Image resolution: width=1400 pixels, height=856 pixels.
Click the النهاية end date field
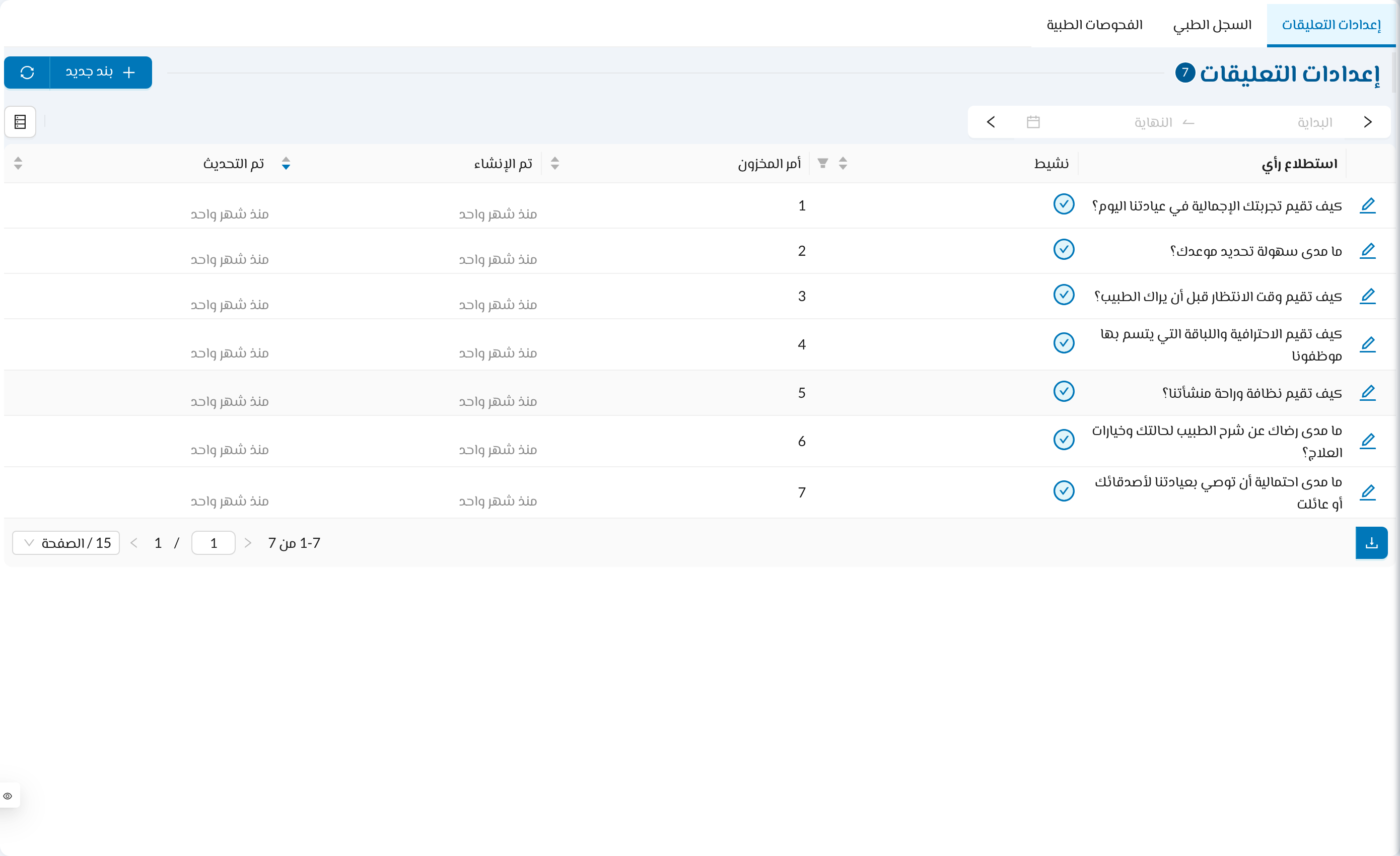click(x=1153, y=123)
